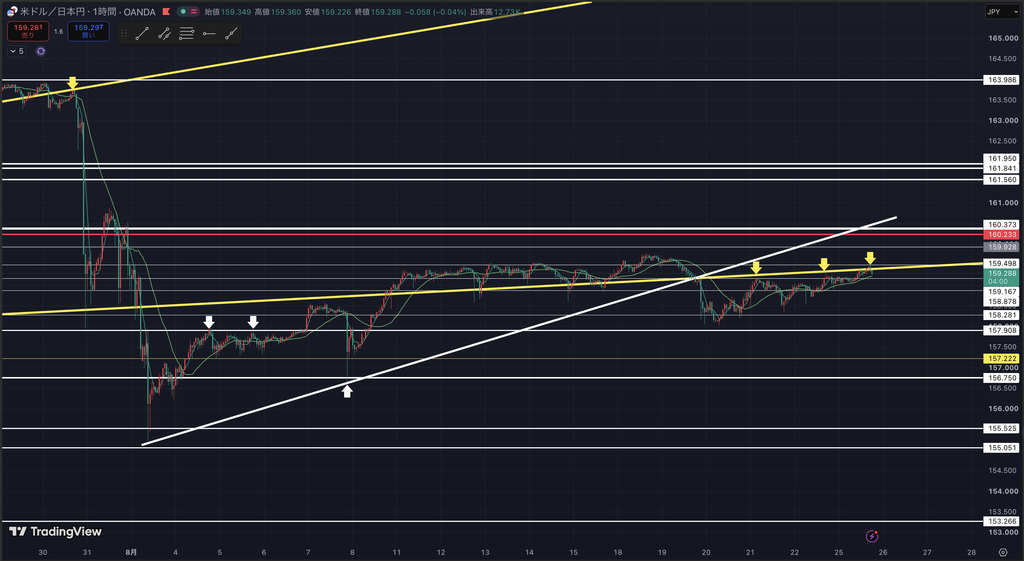
Task: Open the TradingView logo link
Action: pyautogui.click(x=56, y=532)
